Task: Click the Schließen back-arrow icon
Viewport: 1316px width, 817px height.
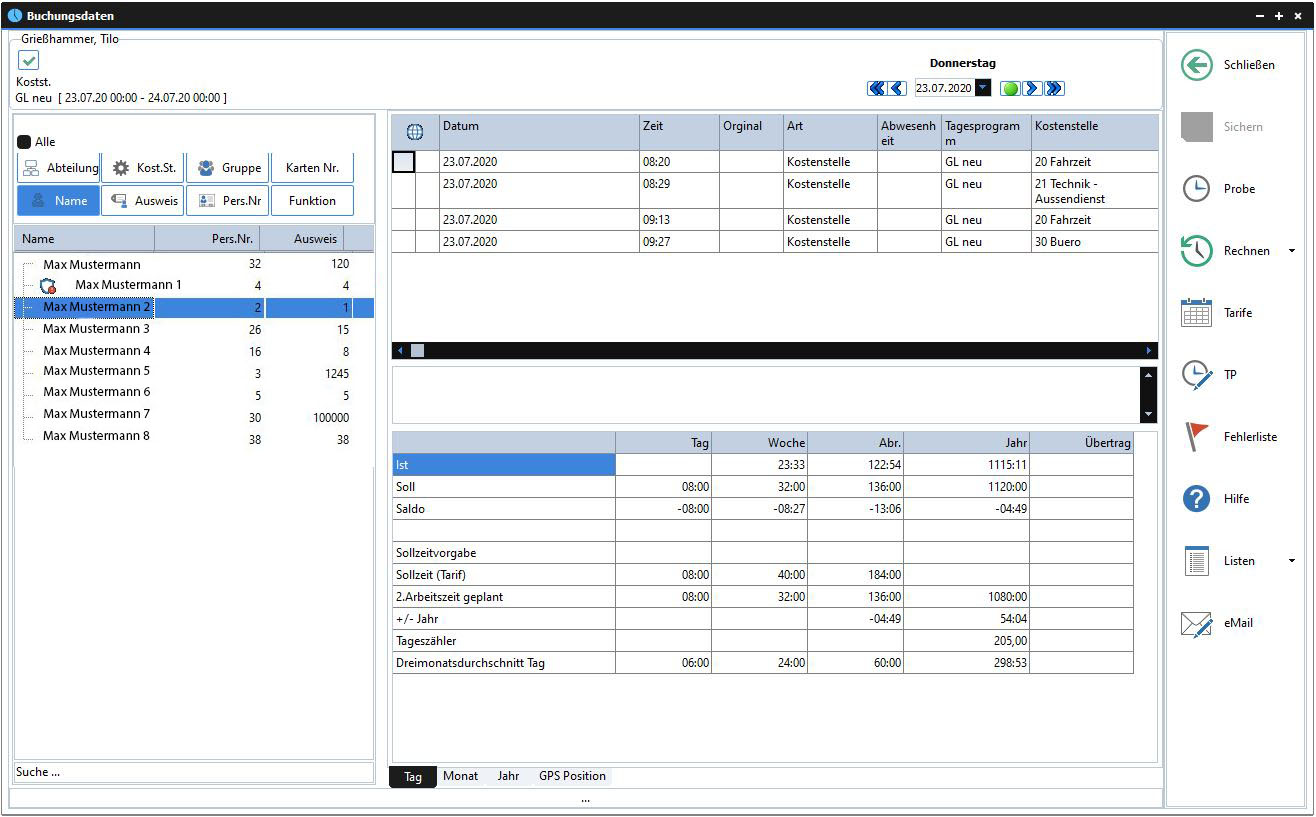Action: 1196,65
